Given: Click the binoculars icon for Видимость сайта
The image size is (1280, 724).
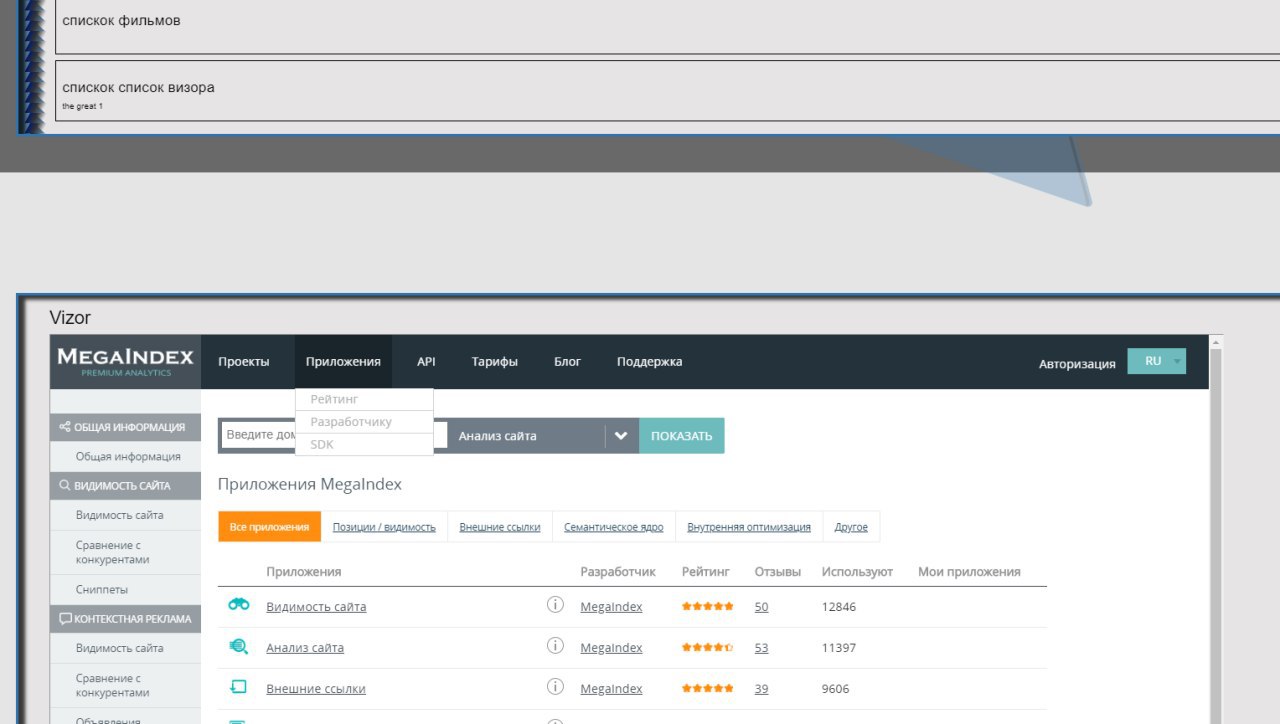Looking at the screenshot, I should pos(239,604).
